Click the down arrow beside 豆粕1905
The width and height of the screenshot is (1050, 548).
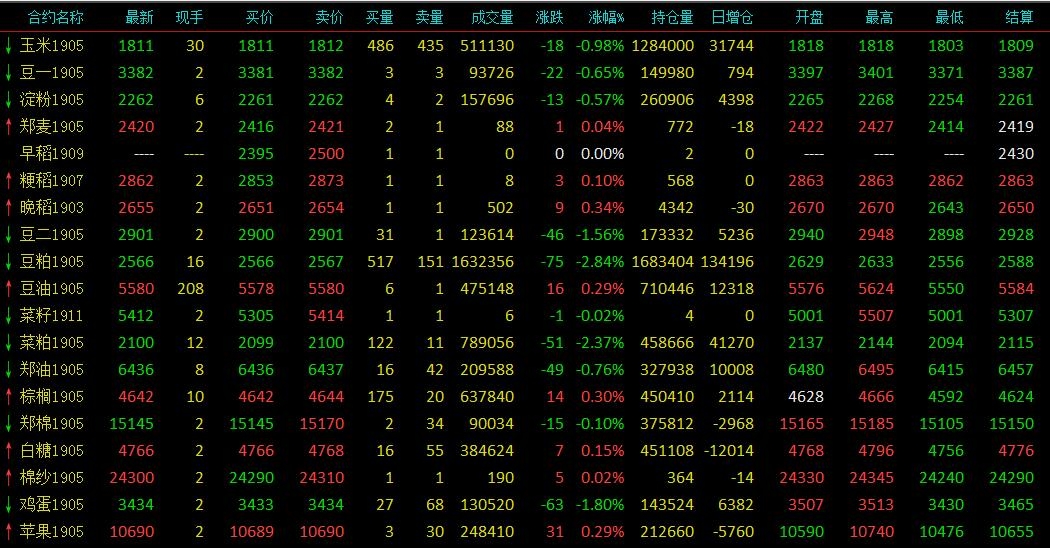coord(9,261)
